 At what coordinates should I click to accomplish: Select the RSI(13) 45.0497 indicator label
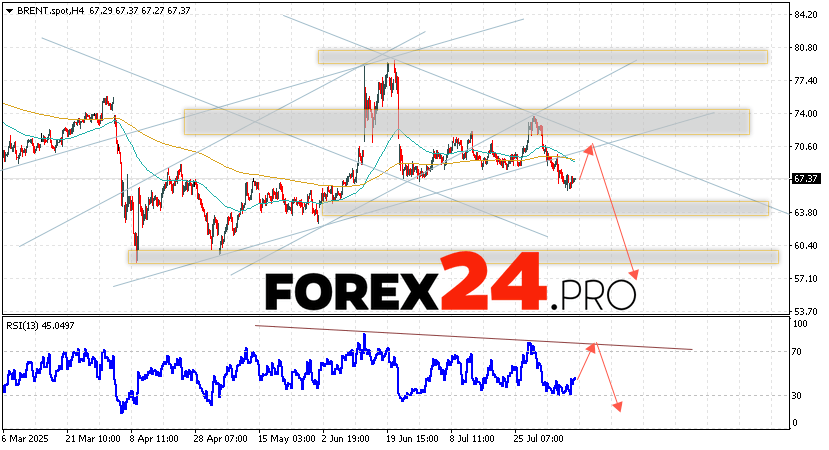click(x=41, y=323)
